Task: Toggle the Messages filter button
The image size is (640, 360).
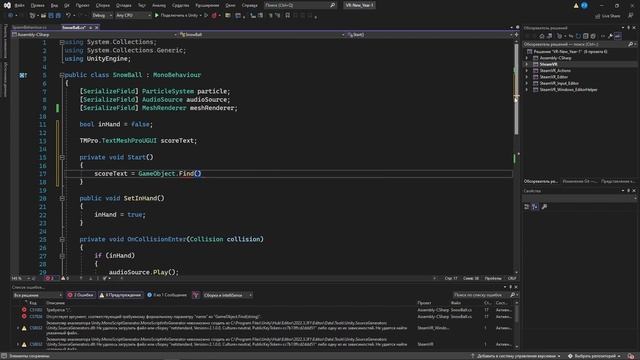Action: pyautogui.click(x=167, y=295)
